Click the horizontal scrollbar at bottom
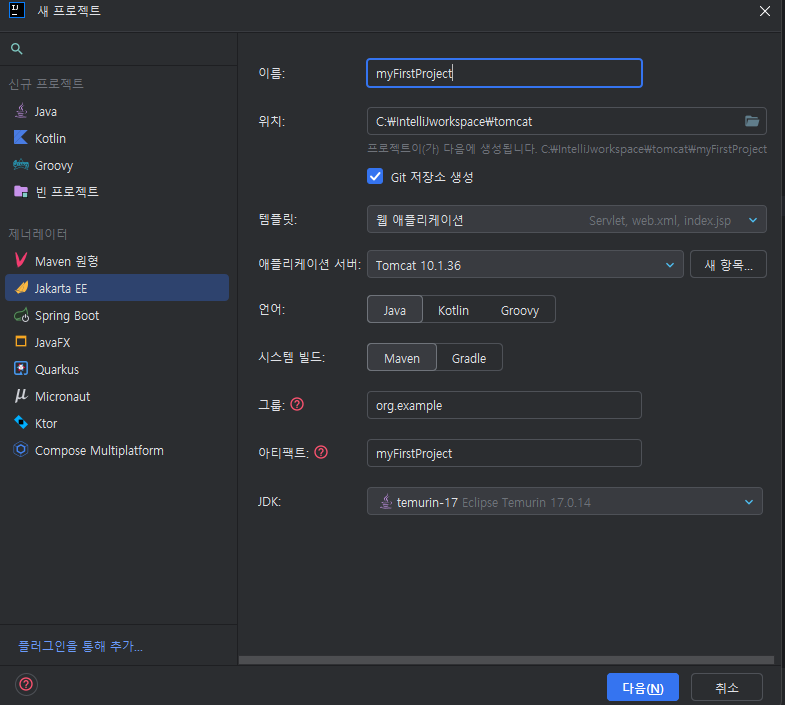The image size is (785, 705). click(506, 660)
